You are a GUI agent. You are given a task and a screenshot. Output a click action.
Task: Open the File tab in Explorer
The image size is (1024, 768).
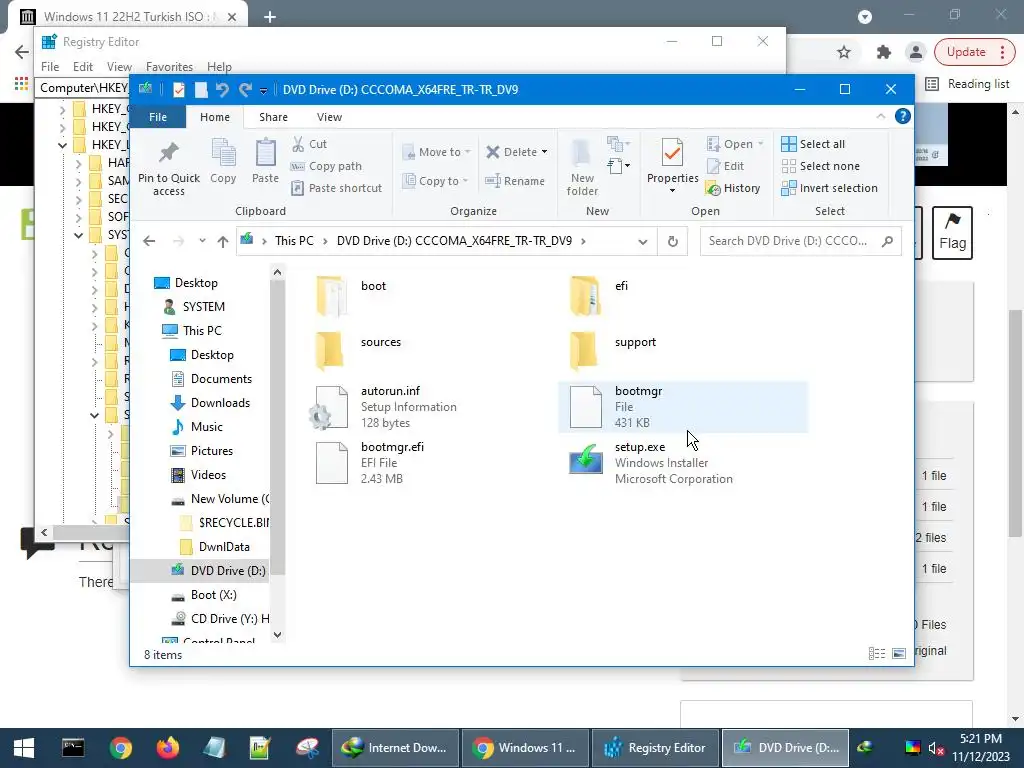(x=158, y=117)
